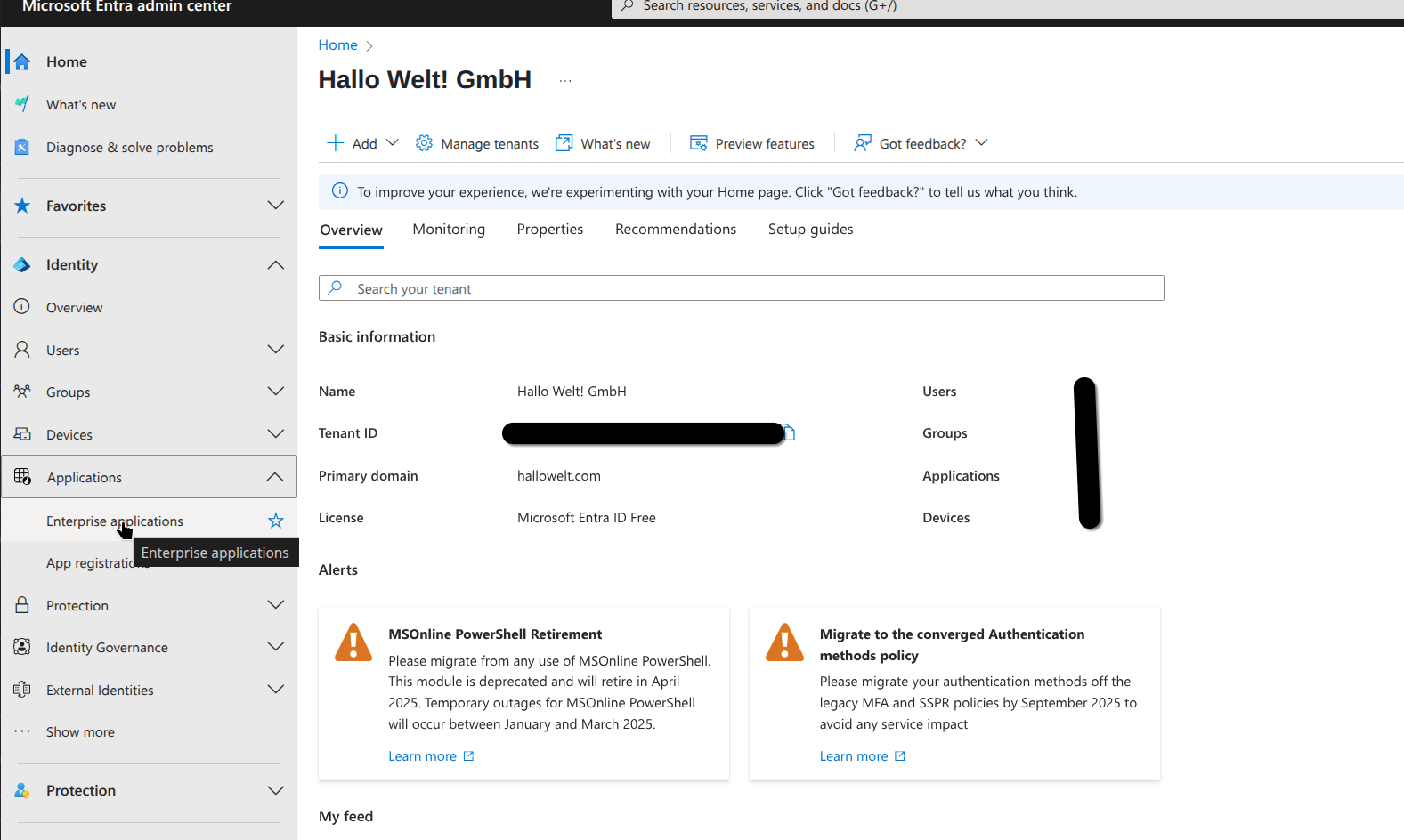Click the Identity Governance sidebar icon
This screenshot has height=840, width=1404.
point(22,647)
